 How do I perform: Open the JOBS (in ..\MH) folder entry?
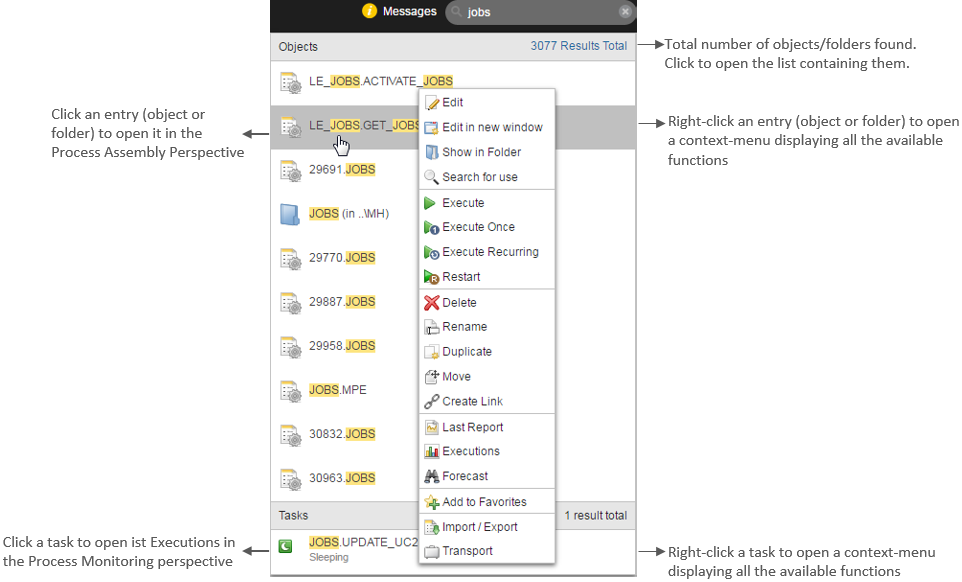click(x=348, y=213)
